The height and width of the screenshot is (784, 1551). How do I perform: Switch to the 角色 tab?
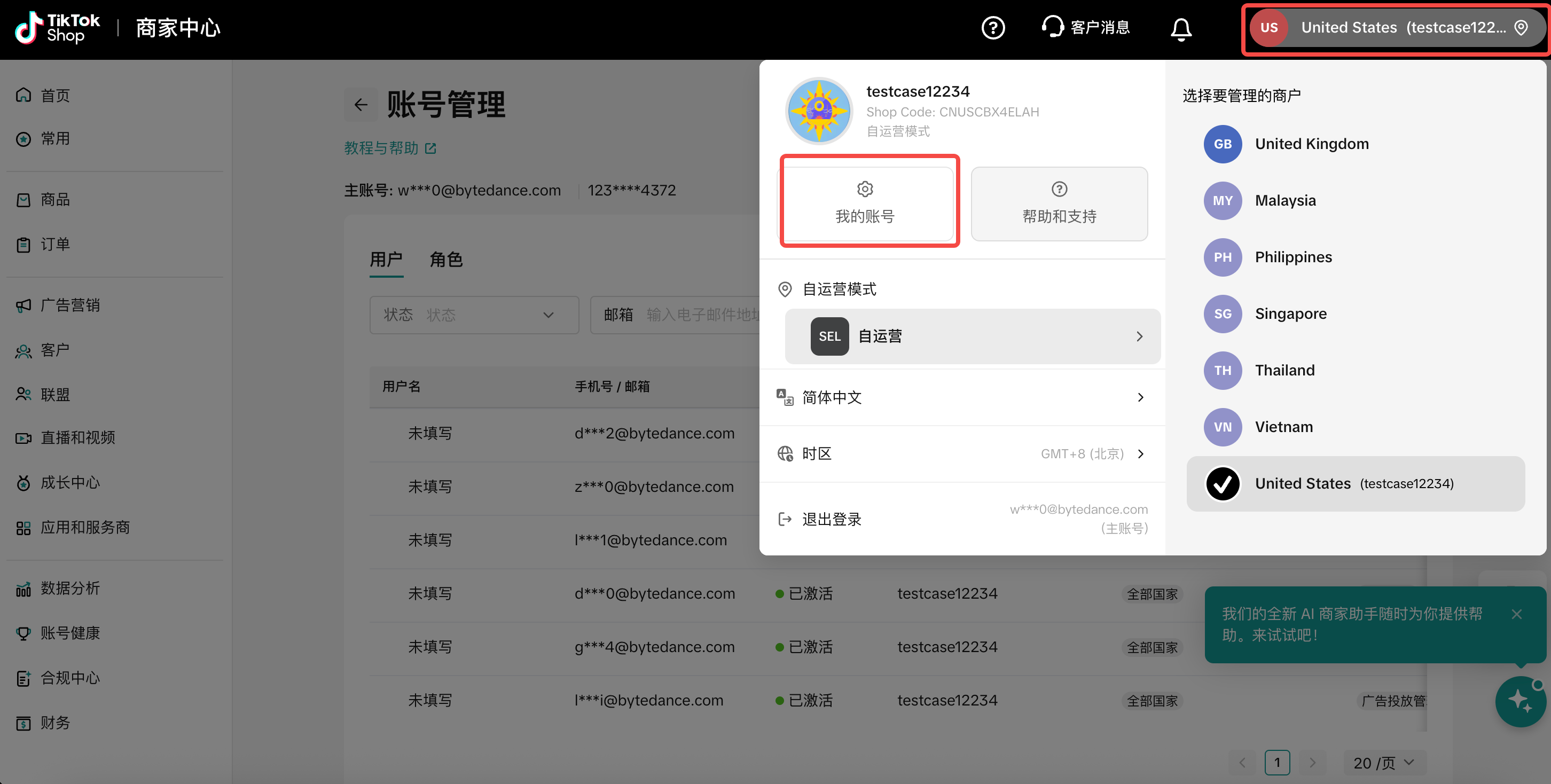[x=445, y=260]
